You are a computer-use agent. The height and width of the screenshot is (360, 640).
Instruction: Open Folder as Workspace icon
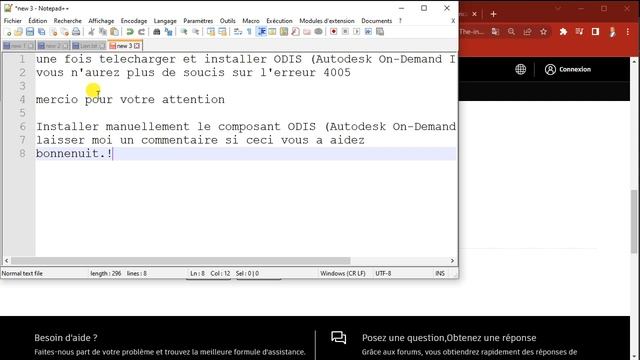click(x=307, y=32)
